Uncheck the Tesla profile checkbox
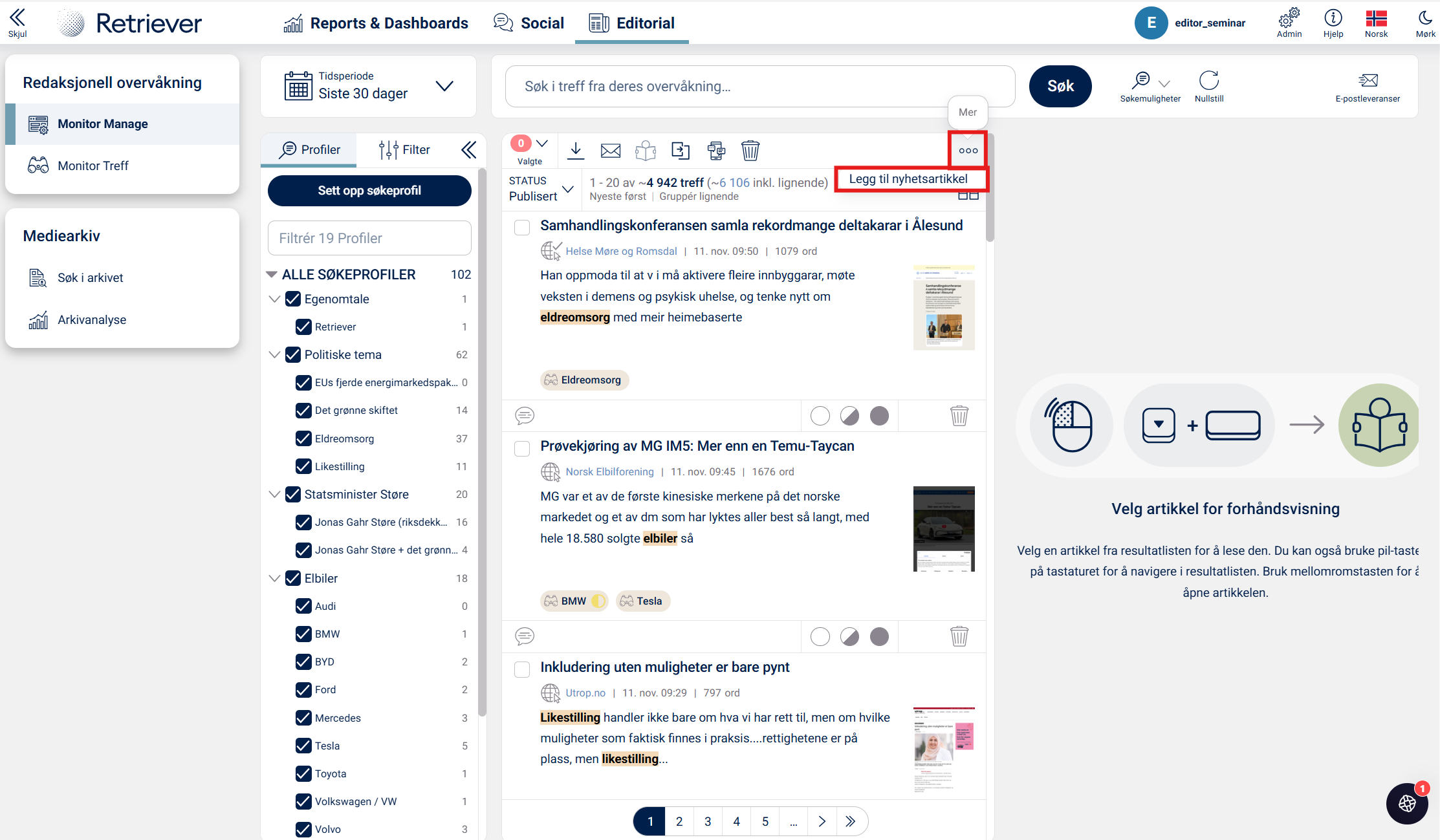 [303, 746]
